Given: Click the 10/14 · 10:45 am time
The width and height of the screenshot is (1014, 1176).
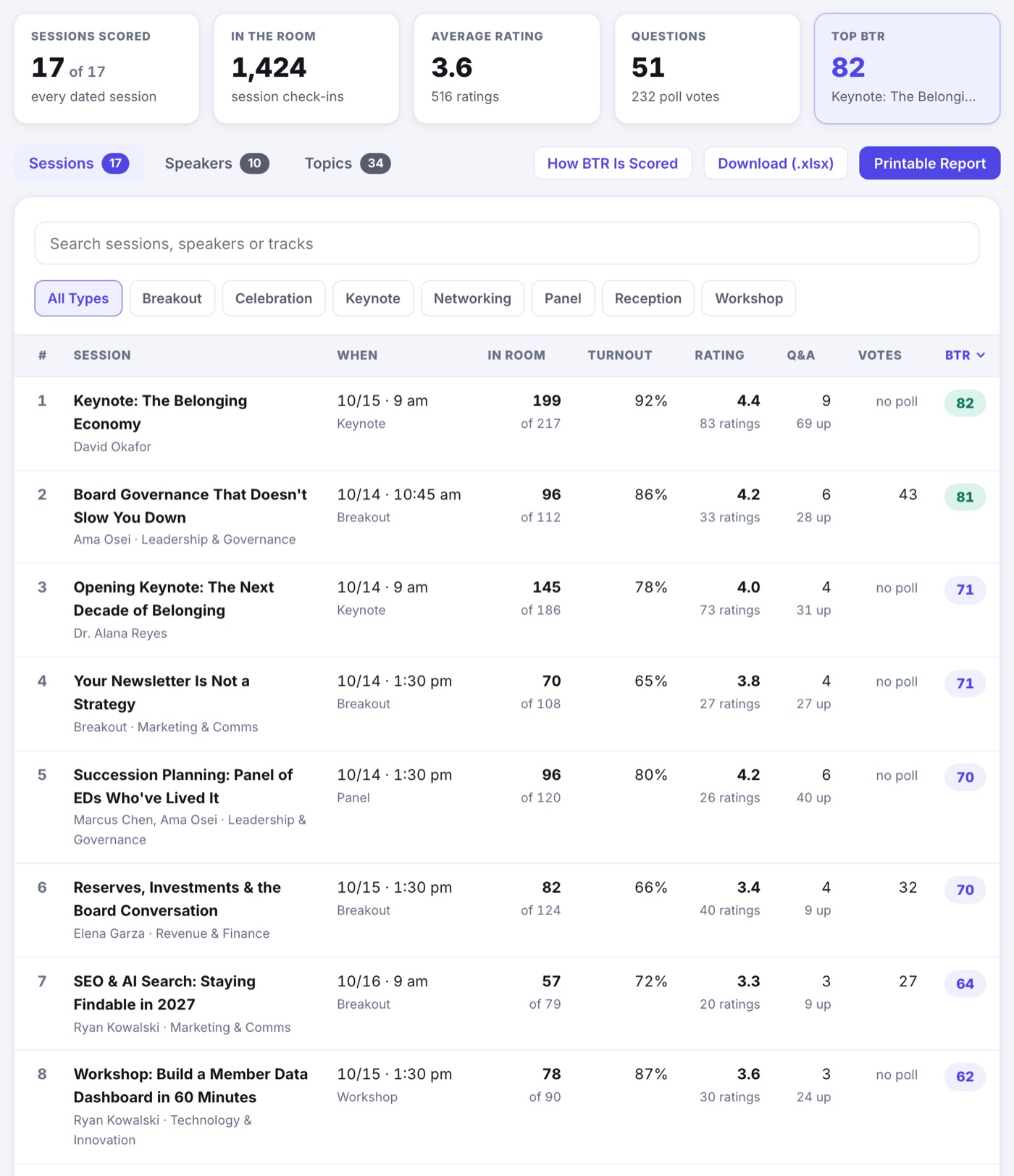Looking at the screenshot, I should pos(399,495).
